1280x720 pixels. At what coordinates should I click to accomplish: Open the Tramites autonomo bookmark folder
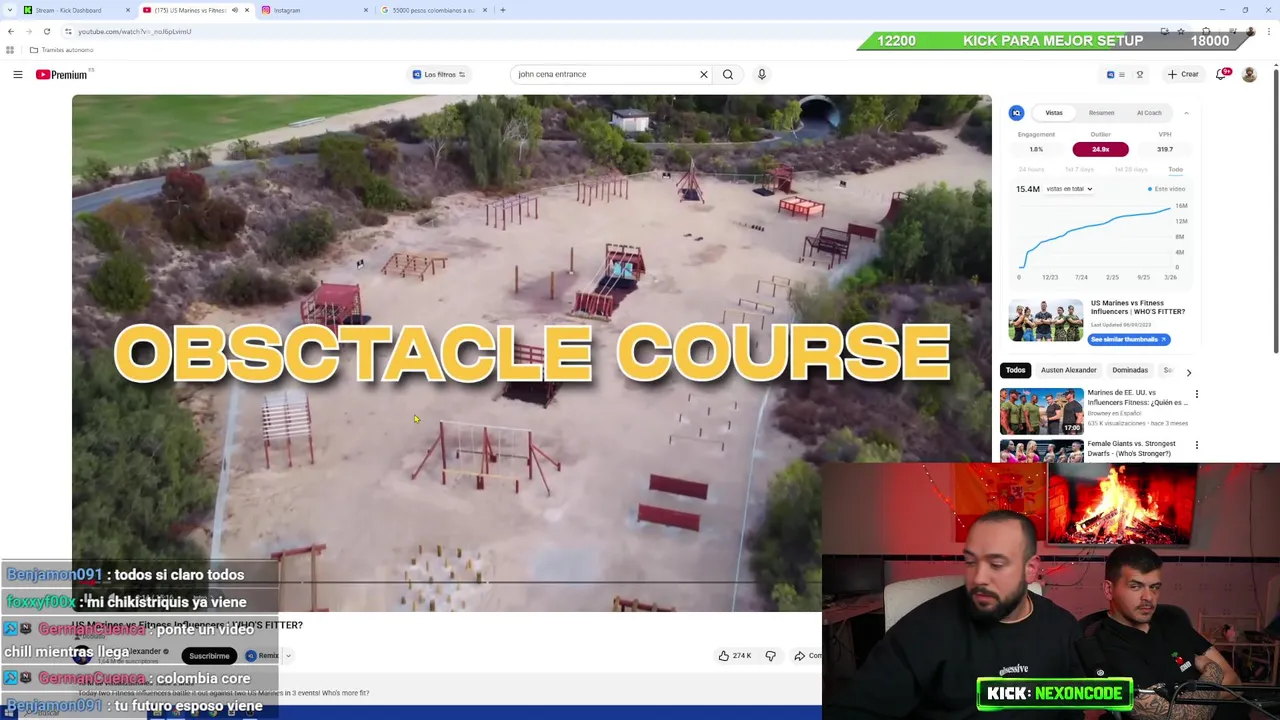coord(61,50)
